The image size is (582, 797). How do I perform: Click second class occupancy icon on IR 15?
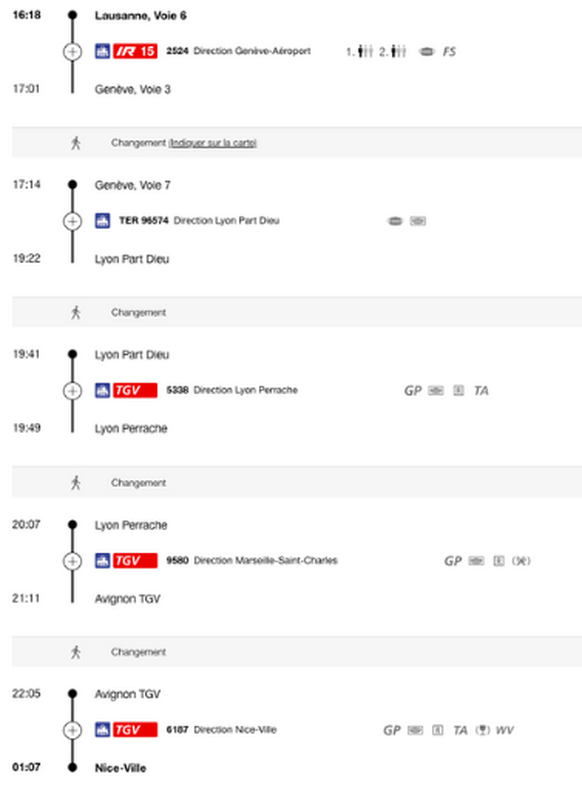tap(393, 51)
